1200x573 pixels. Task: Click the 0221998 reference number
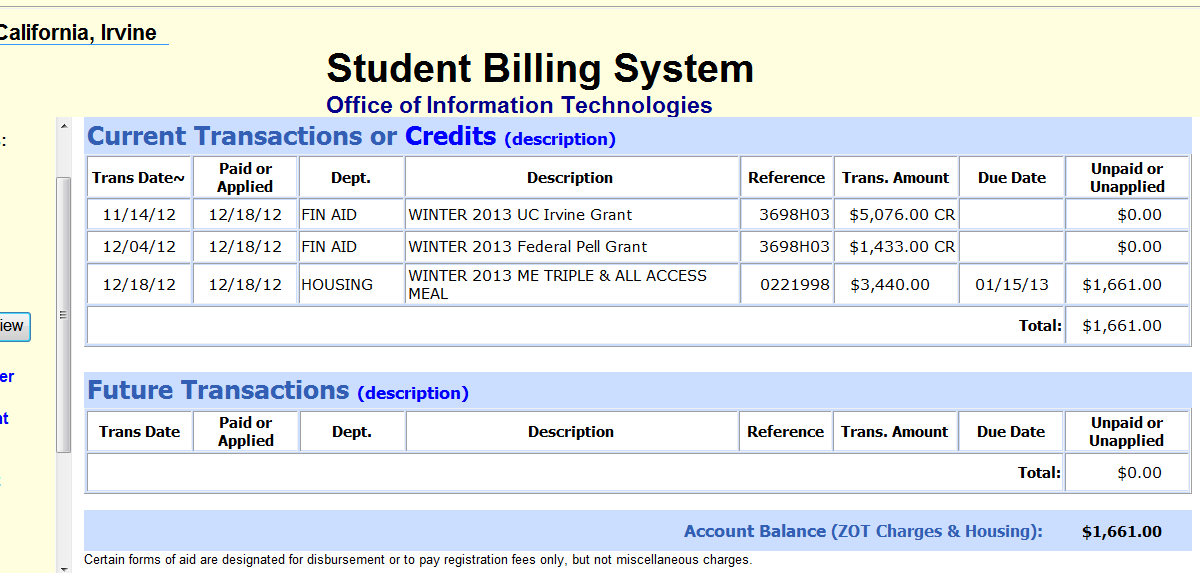(794, 285)
